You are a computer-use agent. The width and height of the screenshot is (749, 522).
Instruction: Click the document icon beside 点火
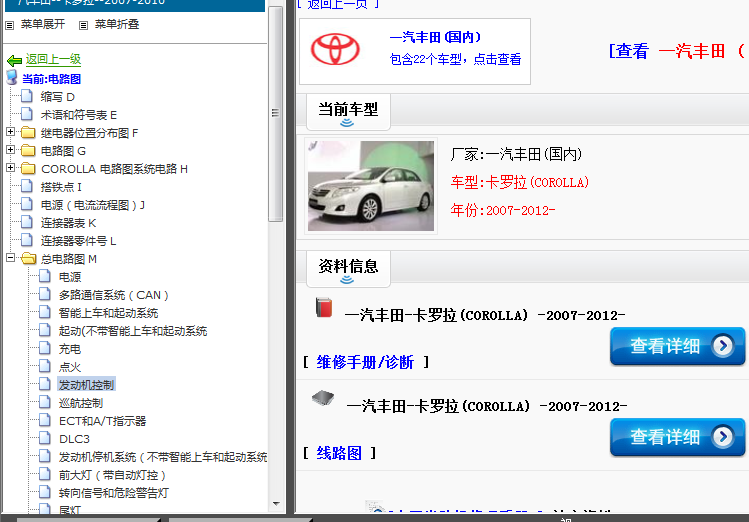coord(44,366)
